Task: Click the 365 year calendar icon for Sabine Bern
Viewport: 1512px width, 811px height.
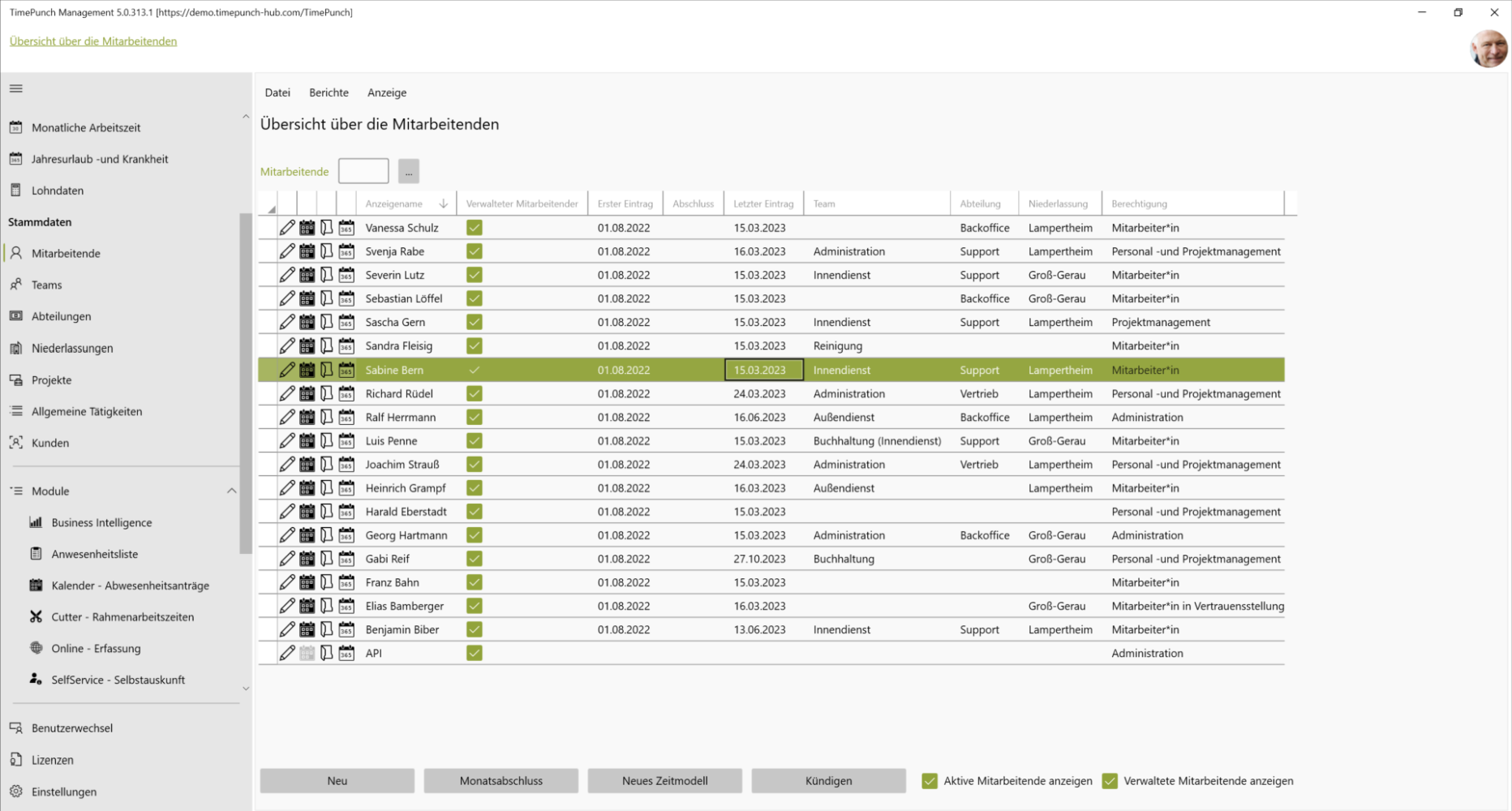Action: (x=346, y=370)
